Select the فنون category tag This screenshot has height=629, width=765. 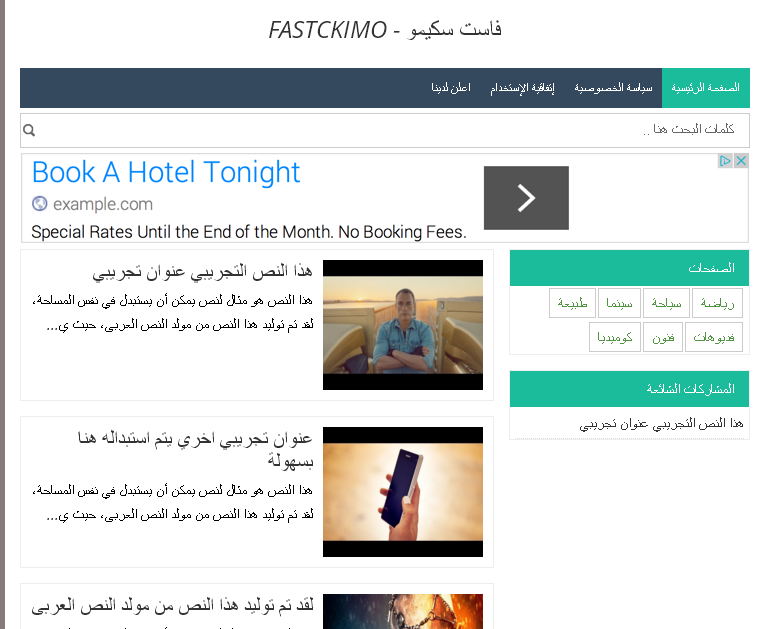click(663, 337)
